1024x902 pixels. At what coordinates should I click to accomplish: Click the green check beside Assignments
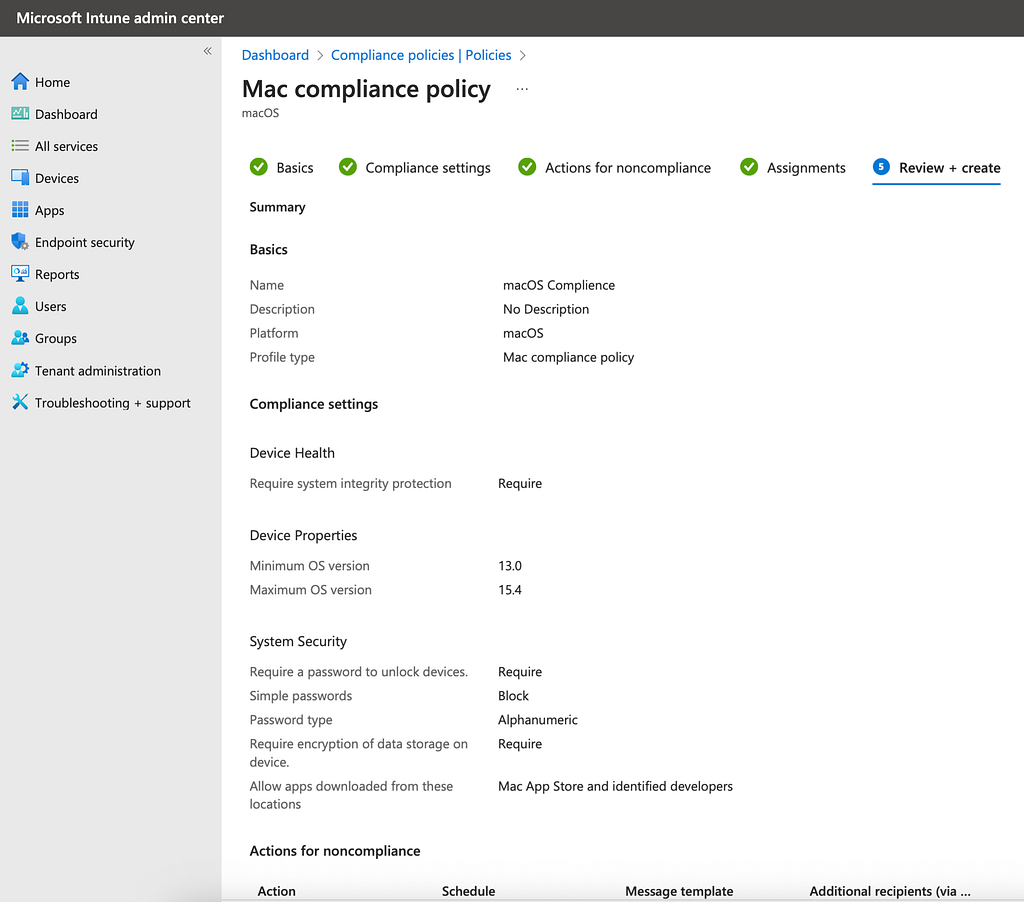tap(749, 167)
